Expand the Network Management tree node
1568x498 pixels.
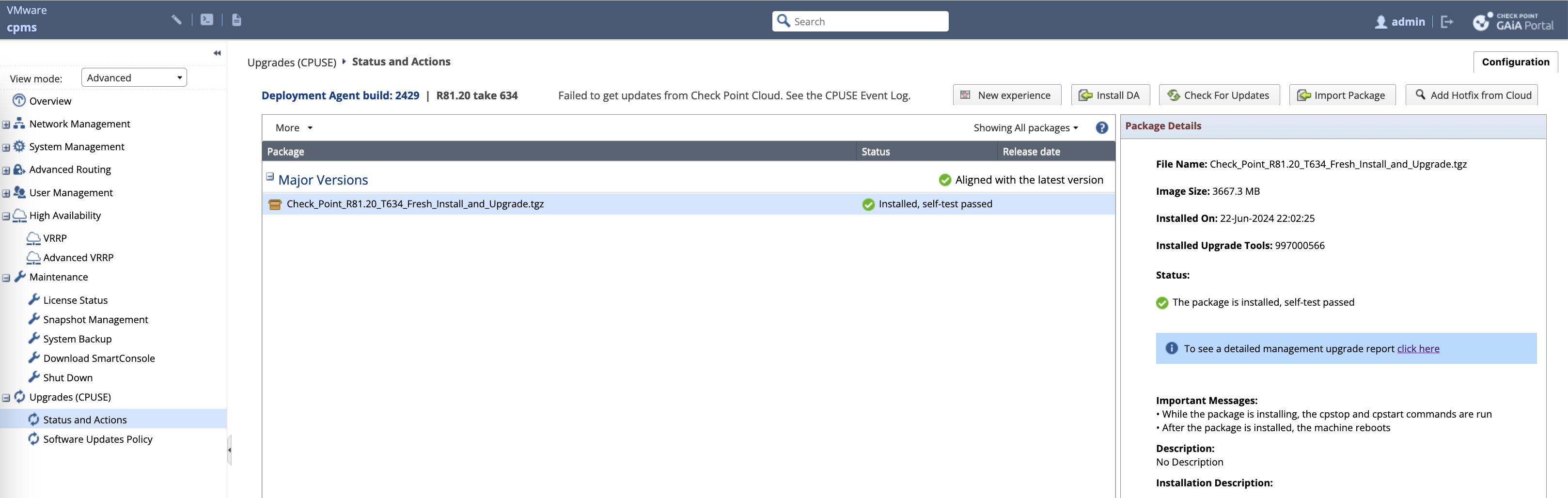tap(6, 125)
